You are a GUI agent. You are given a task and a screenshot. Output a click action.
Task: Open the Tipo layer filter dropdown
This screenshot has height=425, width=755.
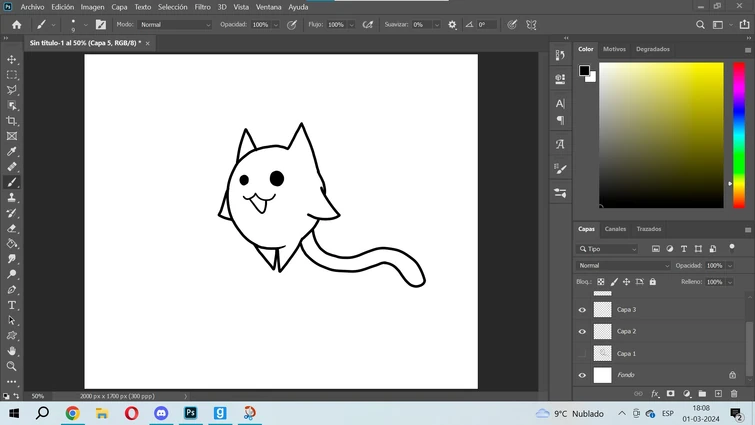pyautogui.click(x=608, y=249)
